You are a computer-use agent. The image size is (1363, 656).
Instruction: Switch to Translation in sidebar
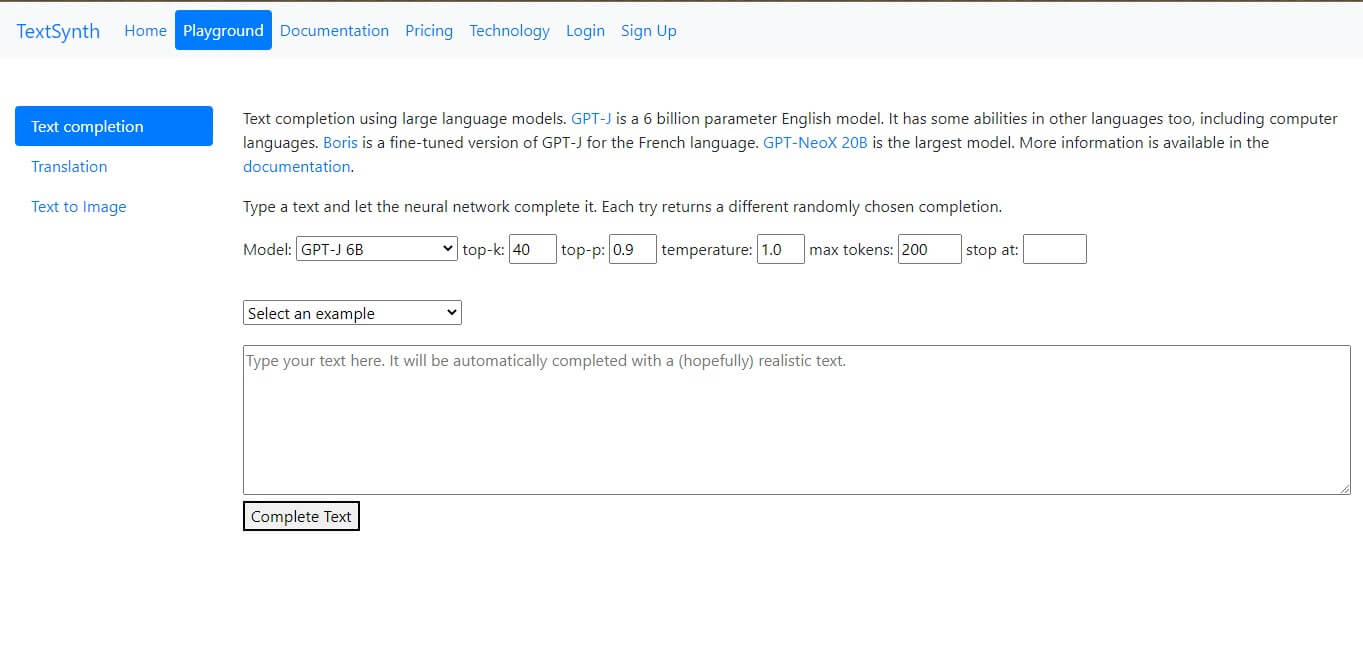coord(69,166)
